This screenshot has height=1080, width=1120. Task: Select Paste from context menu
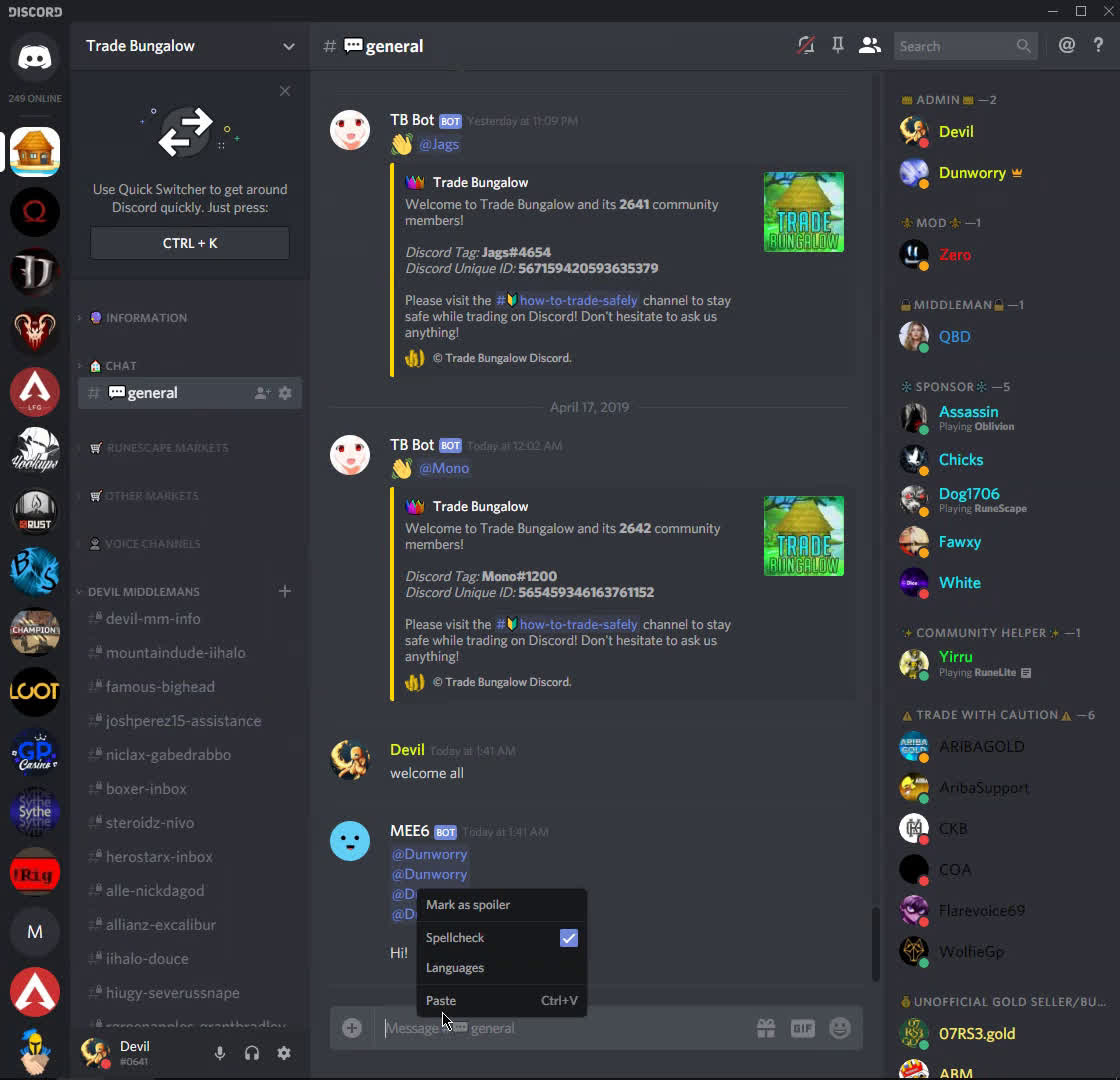click(x=501, y=1001)
